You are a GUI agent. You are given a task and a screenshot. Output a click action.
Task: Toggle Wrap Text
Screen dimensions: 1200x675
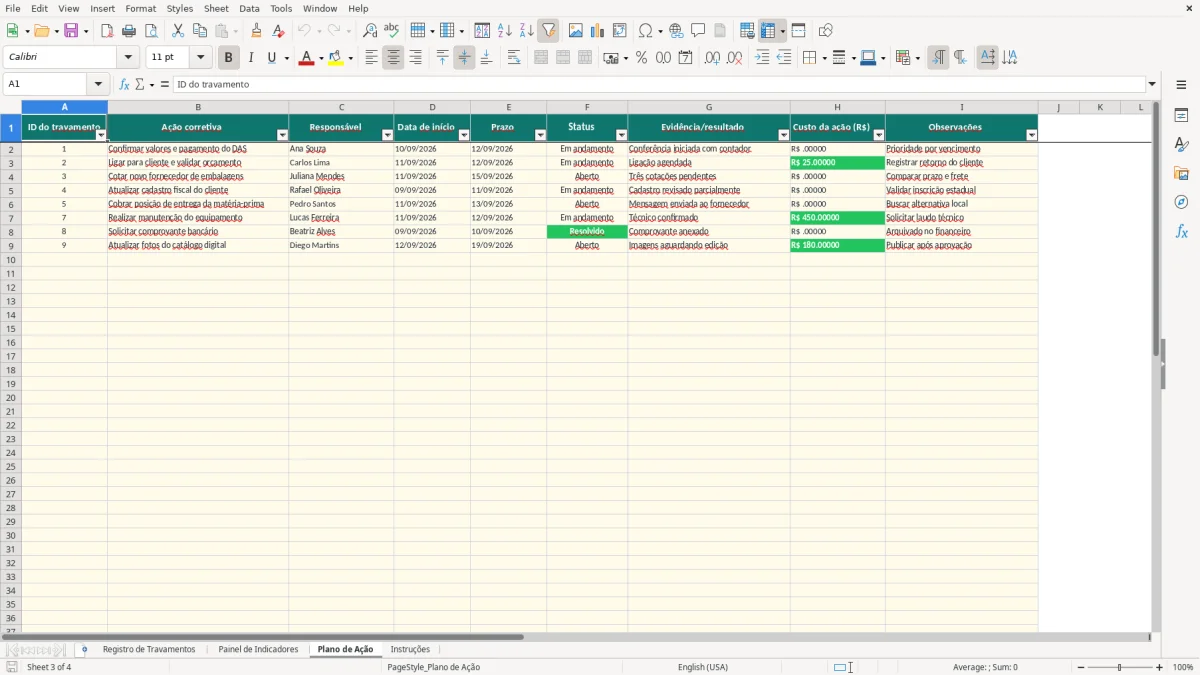514,58
